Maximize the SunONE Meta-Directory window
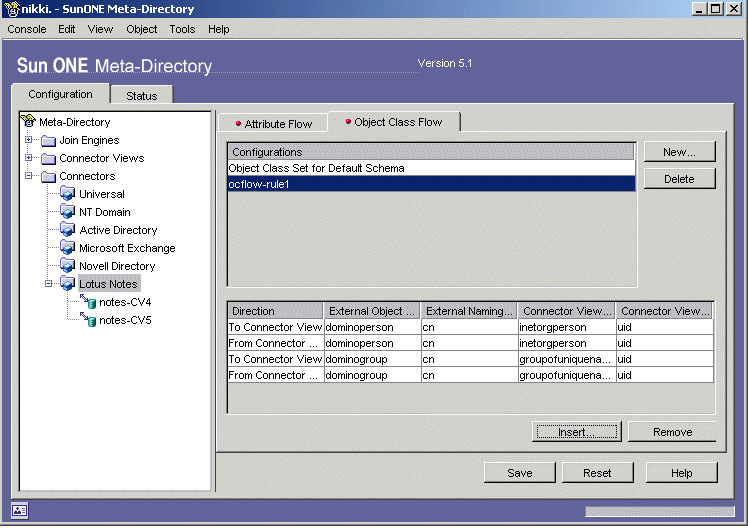The image size is (748, 528). pos(716,9)
